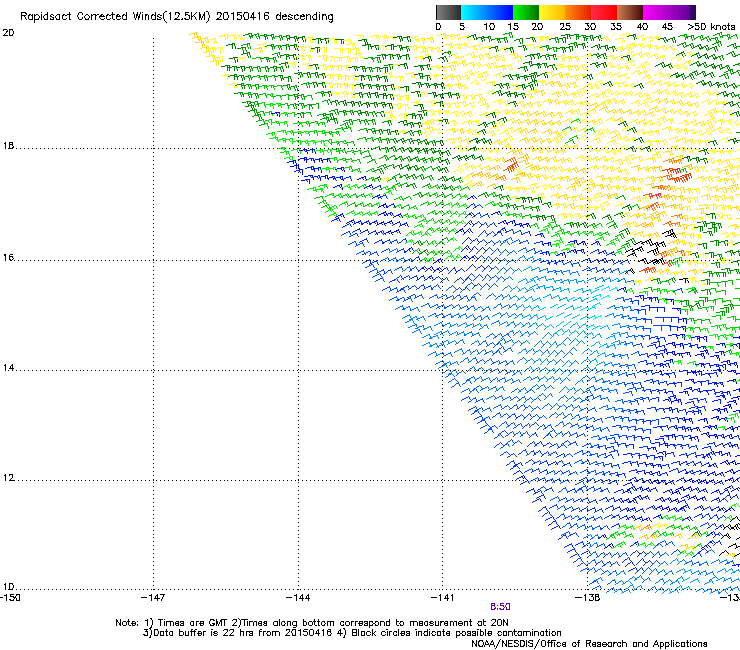The height and width of the screenshot is (650, 740).
Task: Click the green 15-20 knots legend swatch
Action: tap(526, 12)
